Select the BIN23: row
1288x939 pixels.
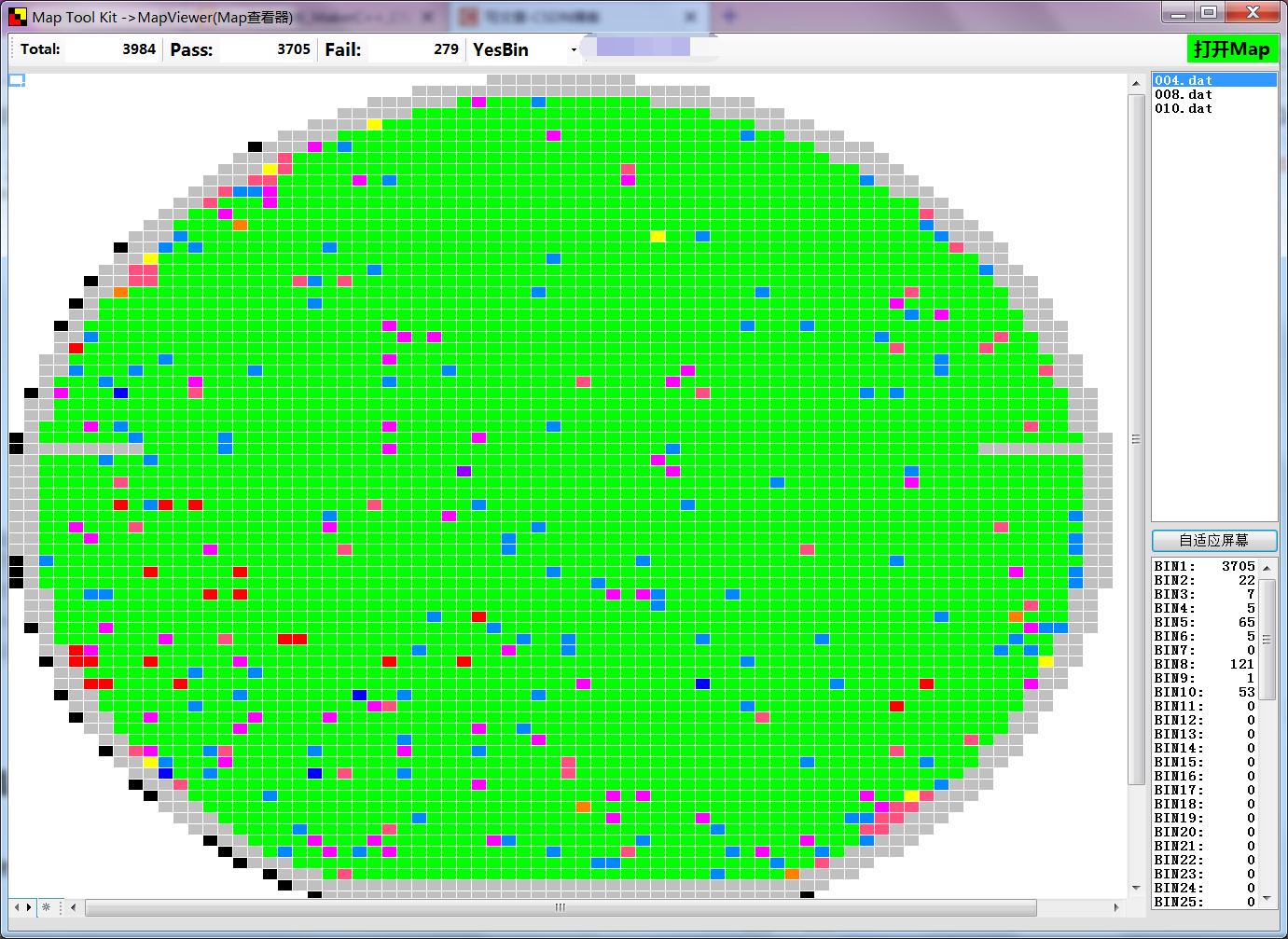pos(1205,874)
